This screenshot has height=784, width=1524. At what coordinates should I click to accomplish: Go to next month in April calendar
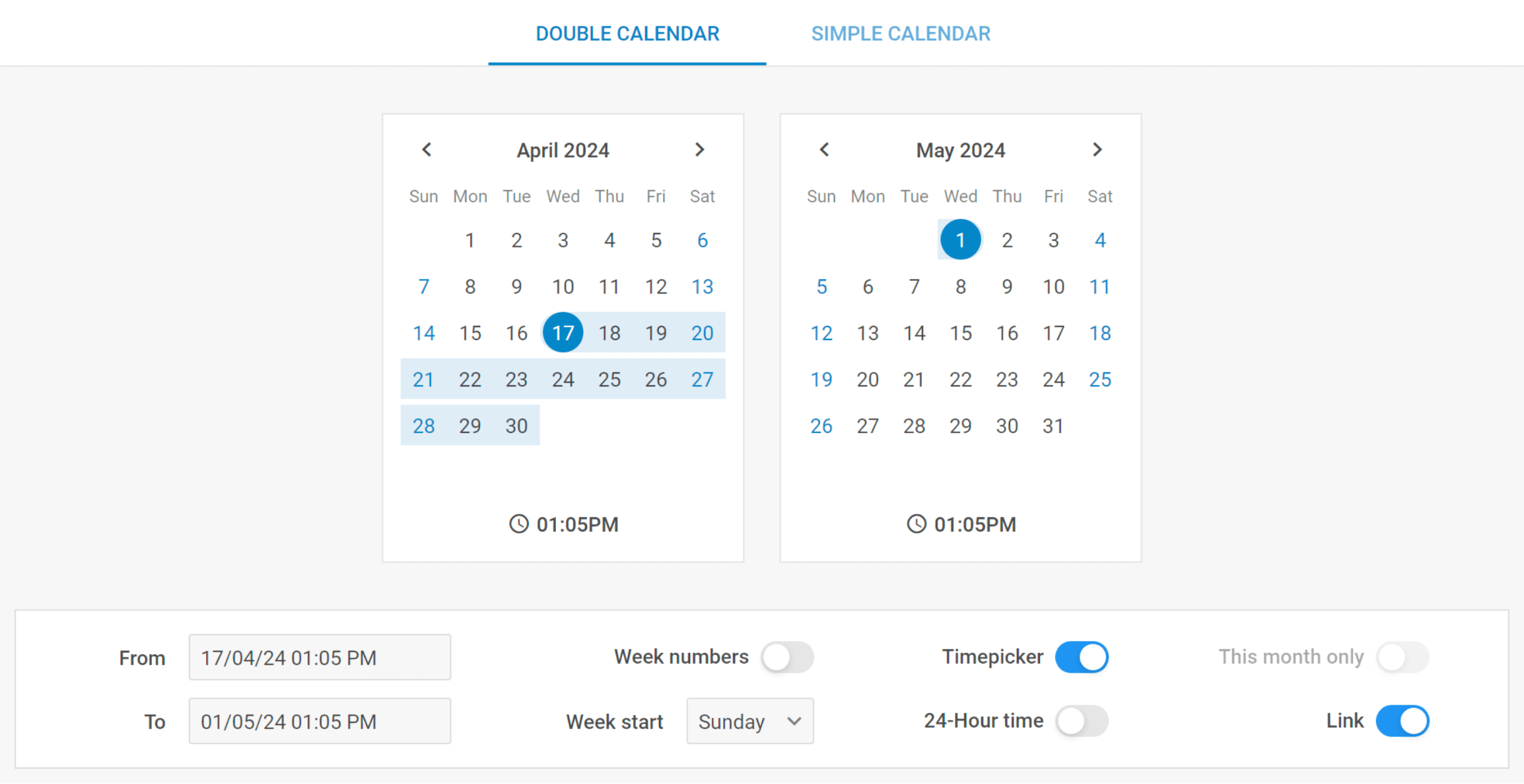(x=700, y=150)
